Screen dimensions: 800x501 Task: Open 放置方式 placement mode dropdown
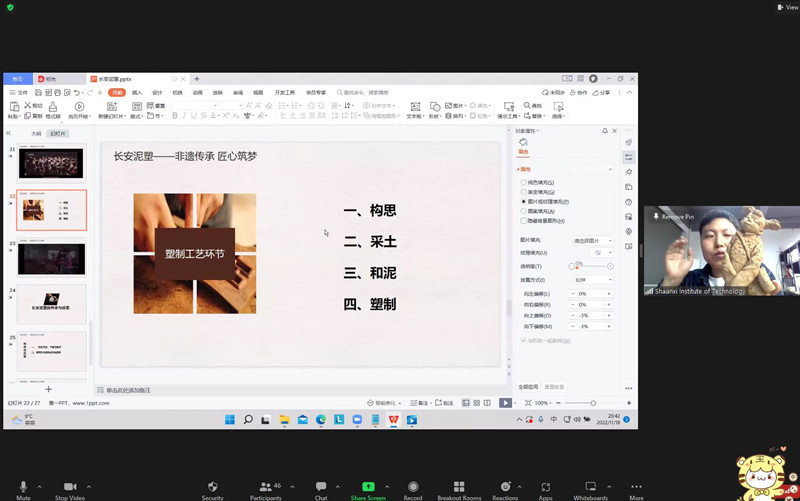coord(592,280)
